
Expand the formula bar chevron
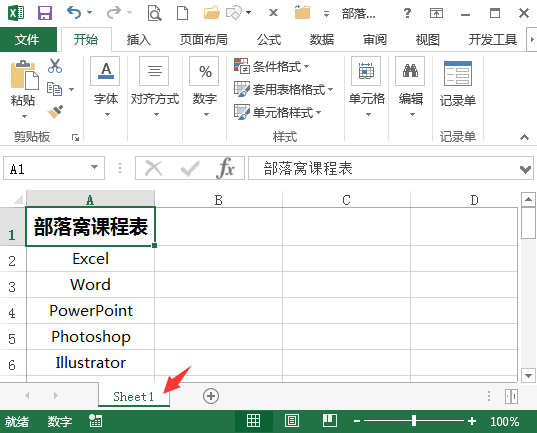525,169
